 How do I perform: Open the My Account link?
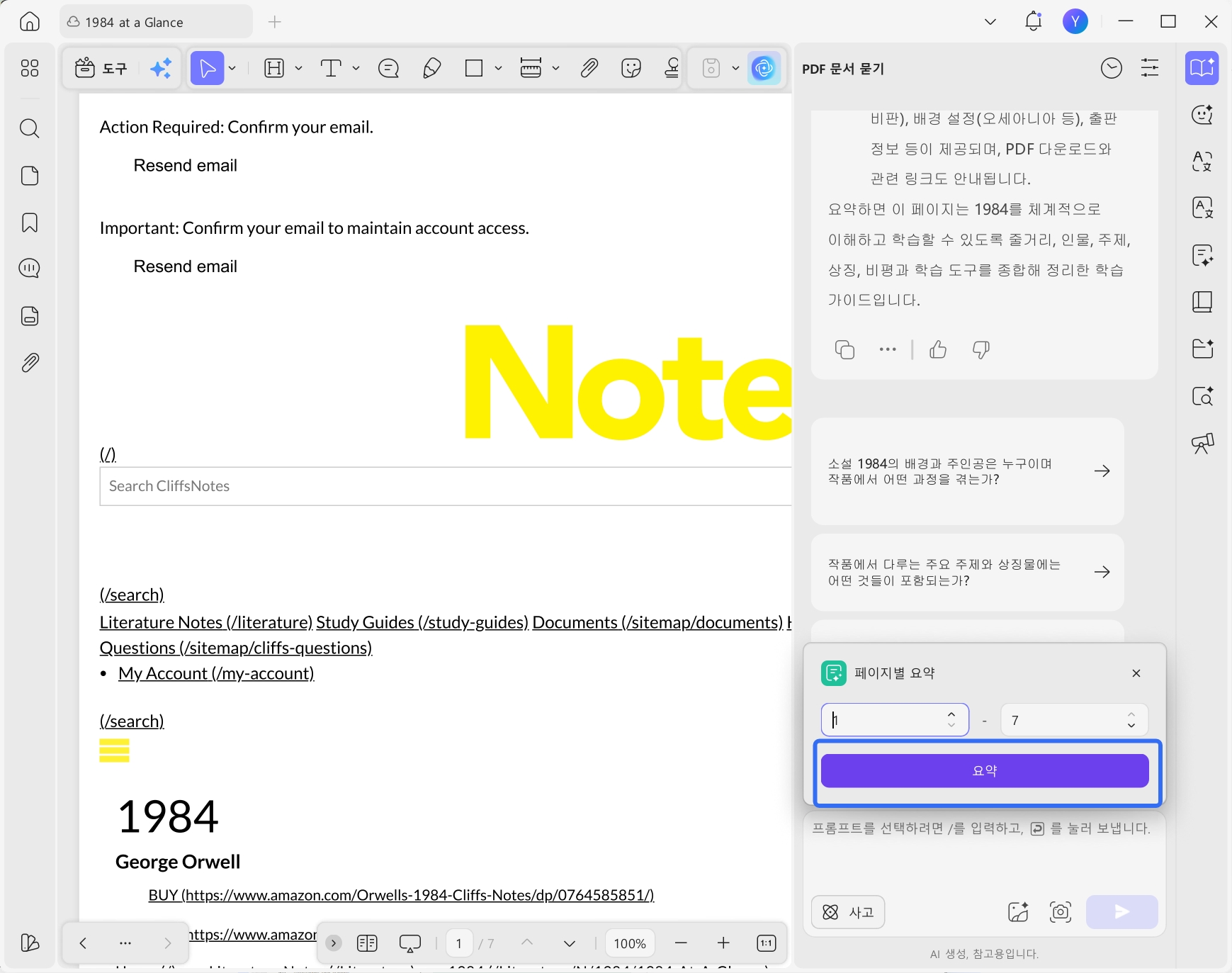pos(216,673)
